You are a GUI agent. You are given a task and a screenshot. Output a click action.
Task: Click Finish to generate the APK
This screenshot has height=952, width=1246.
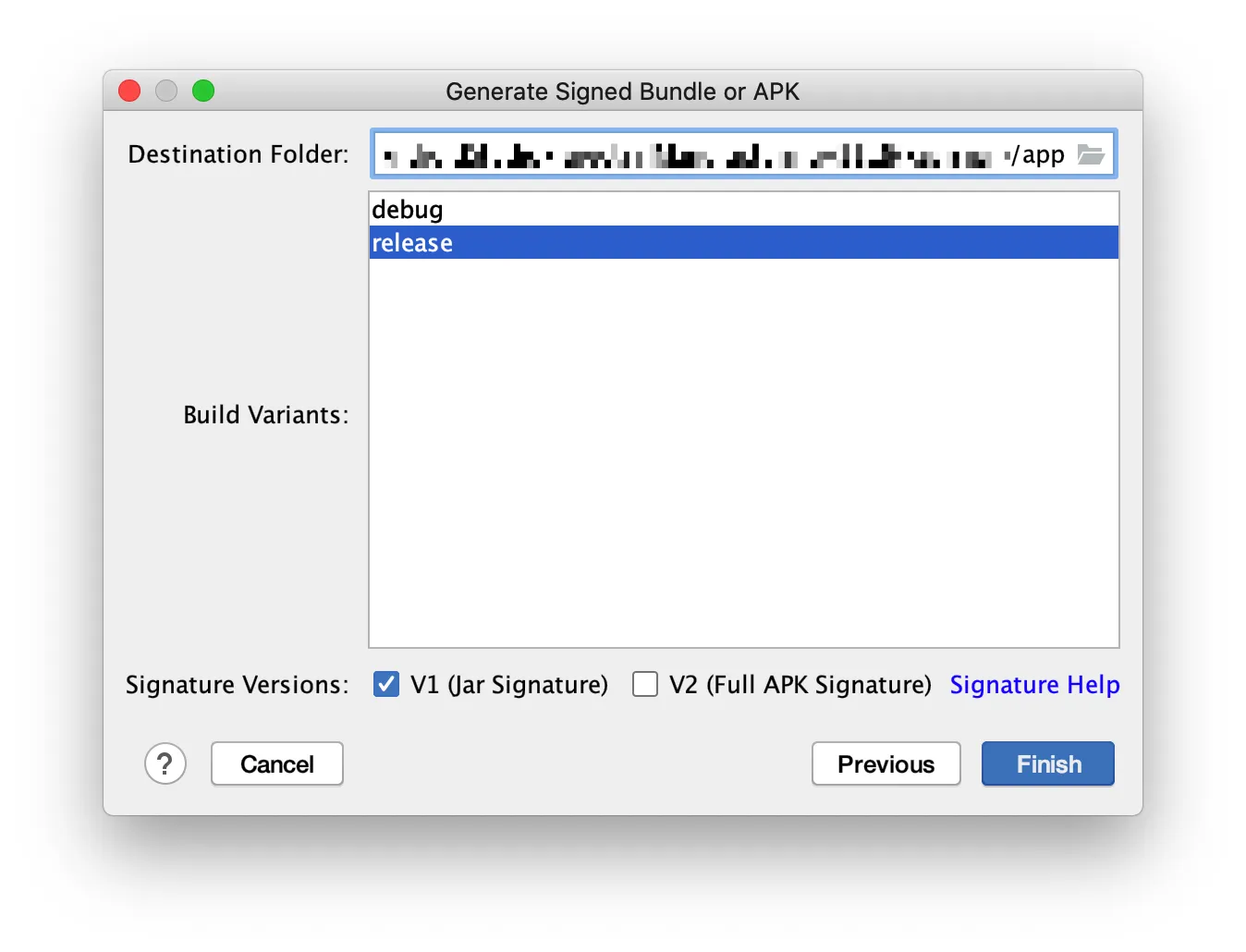point(1048,764)
